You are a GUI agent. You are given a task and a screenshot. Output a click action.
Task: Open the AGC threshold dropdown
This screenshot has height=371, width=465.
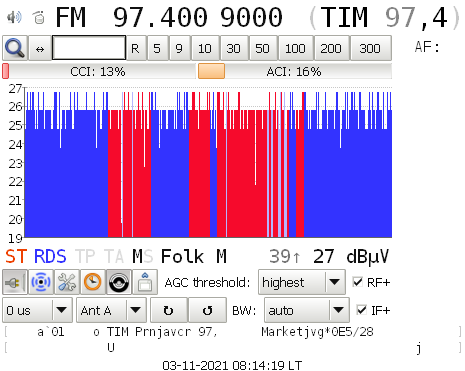[302, 282]
